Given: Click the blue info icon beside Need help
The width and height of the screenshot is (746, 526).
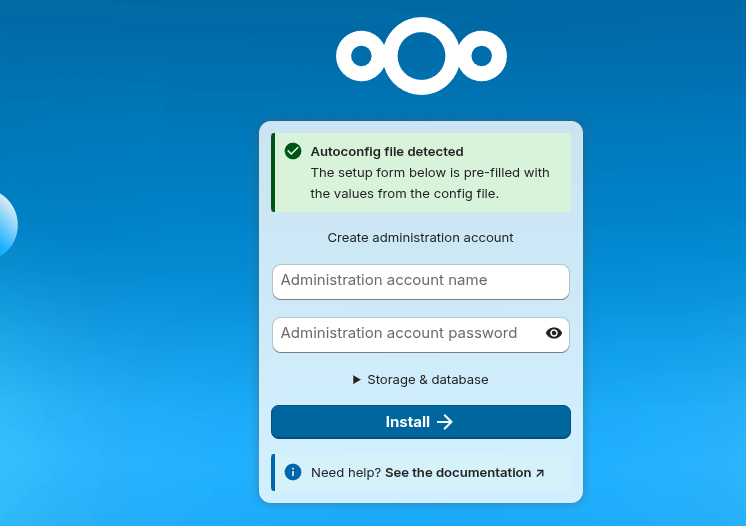Looking at the screenshot, I should (x=293, y=472).
